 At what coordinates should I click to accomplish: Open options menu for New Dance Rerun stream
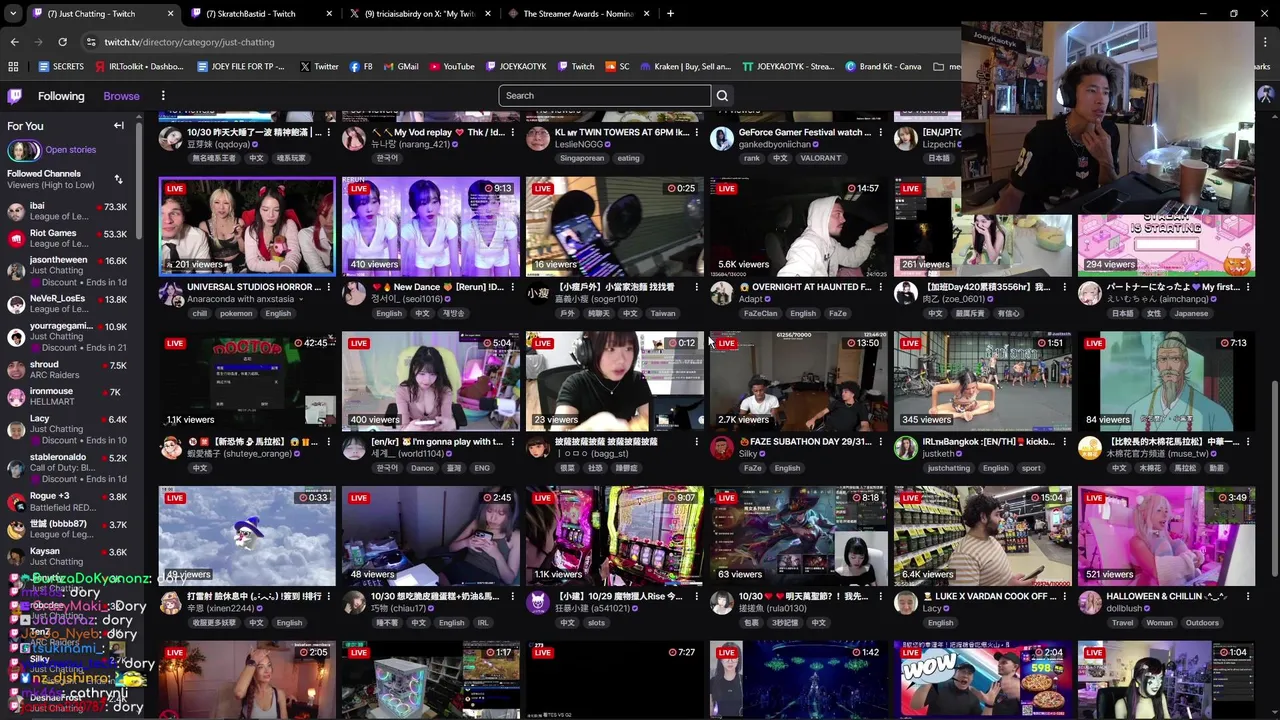coord(512,287)
